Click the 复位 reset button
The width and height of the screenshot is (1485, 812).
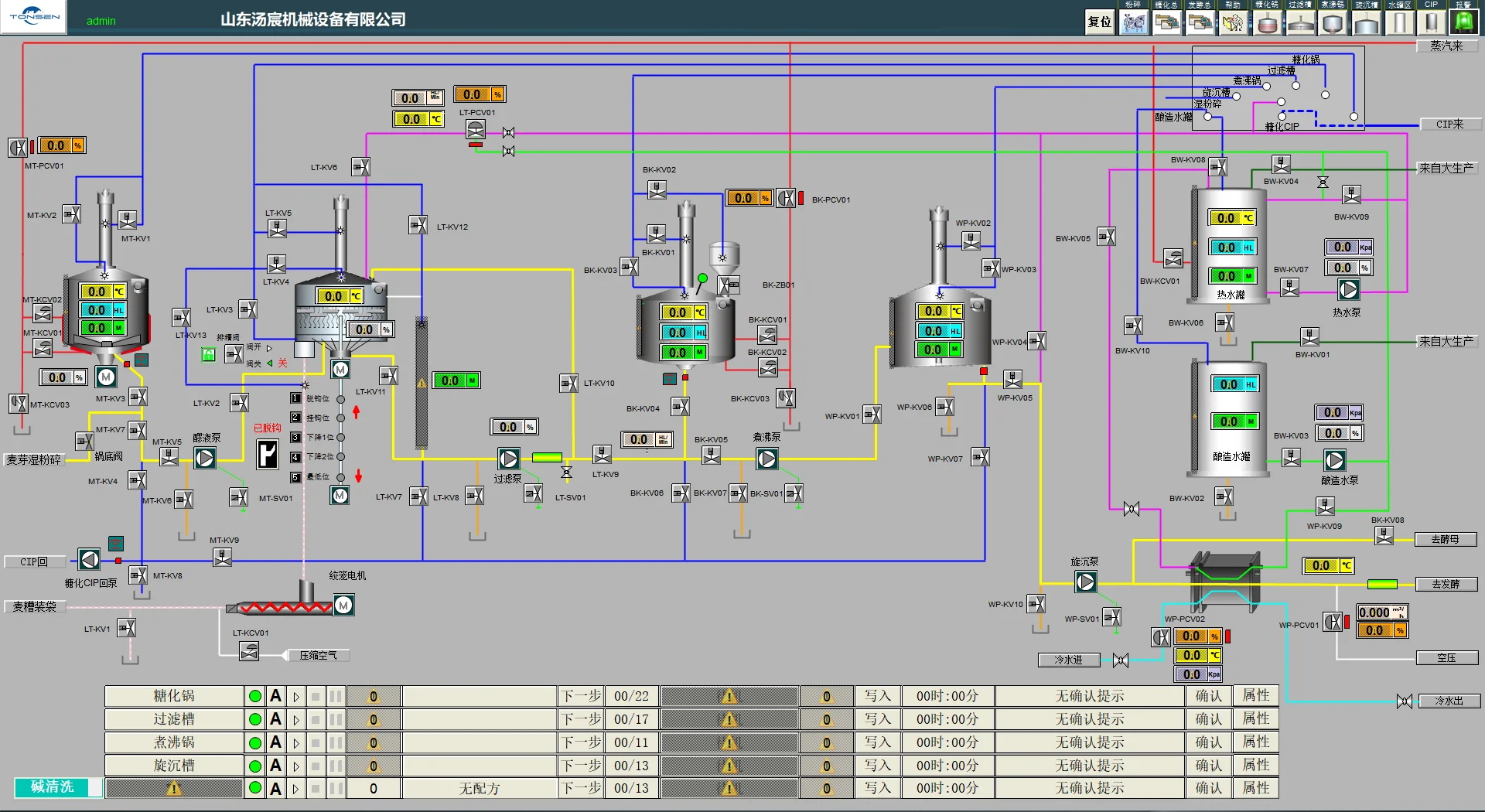pyautogui.click(x=1099, y=22)
